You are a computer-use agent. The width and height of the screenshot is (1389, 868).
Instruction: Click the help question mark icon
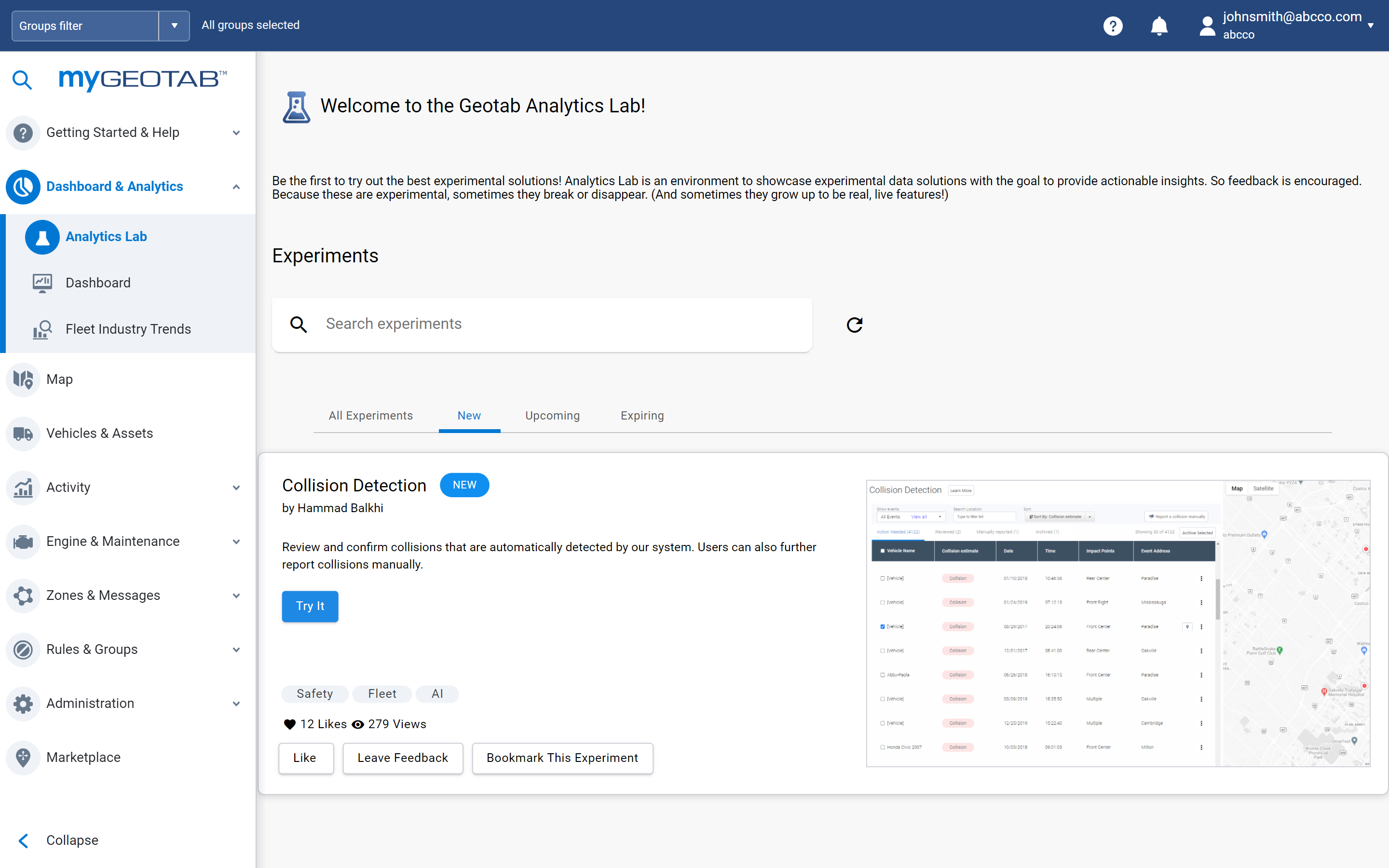[x=1112, y=26]
